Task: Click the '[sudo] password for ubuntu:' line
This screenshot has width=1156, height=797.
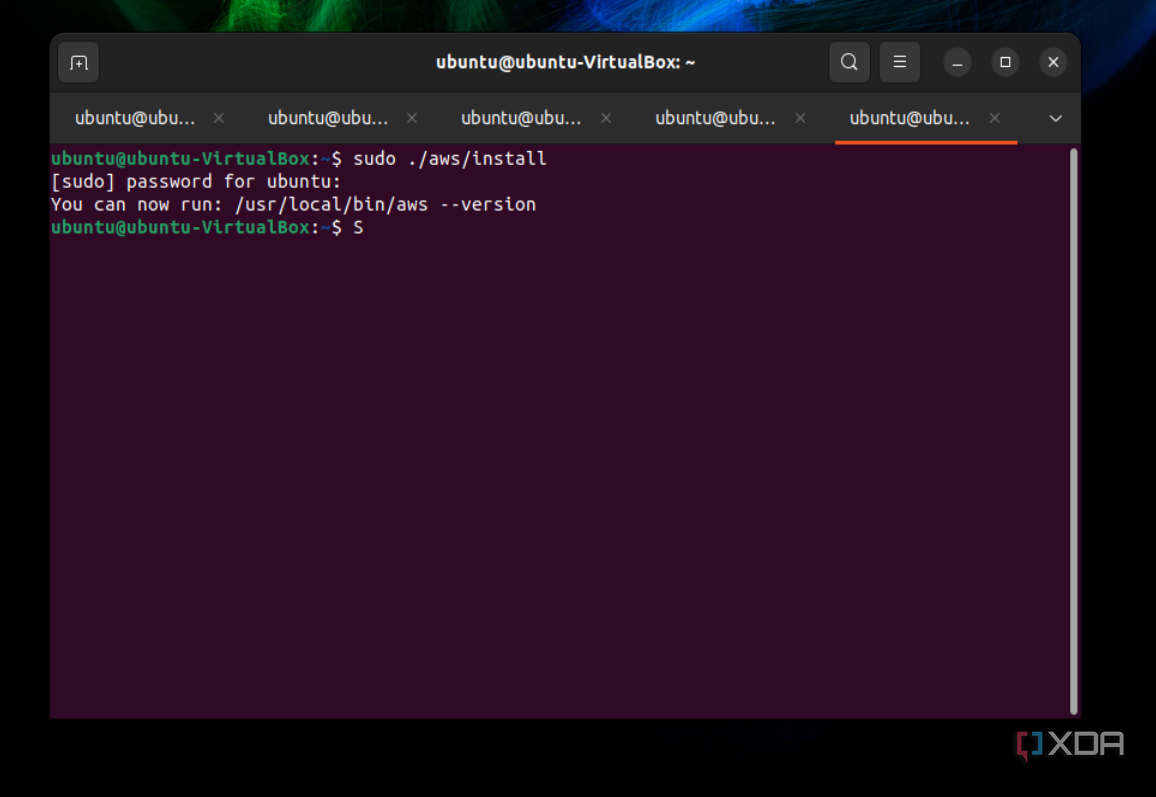Action: point(196,181)
